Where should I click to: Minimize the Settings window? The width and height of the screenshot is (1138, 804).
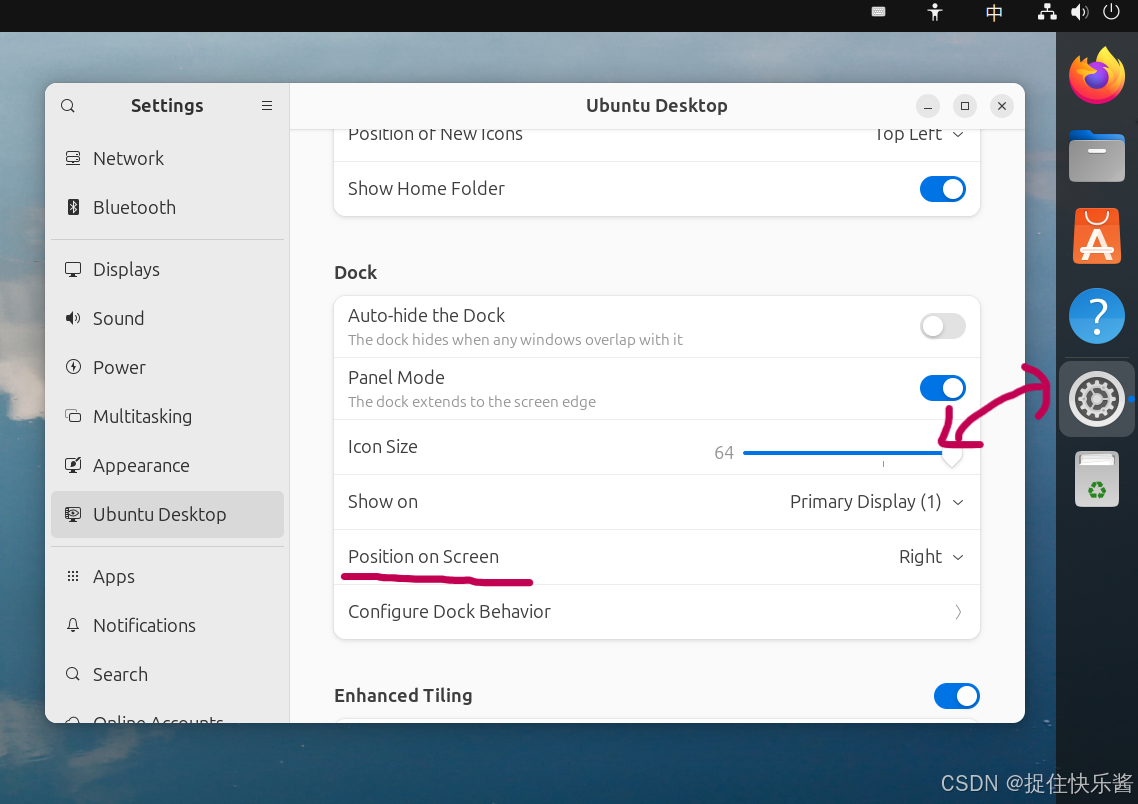pyautogui.click(x=928, y=106)
